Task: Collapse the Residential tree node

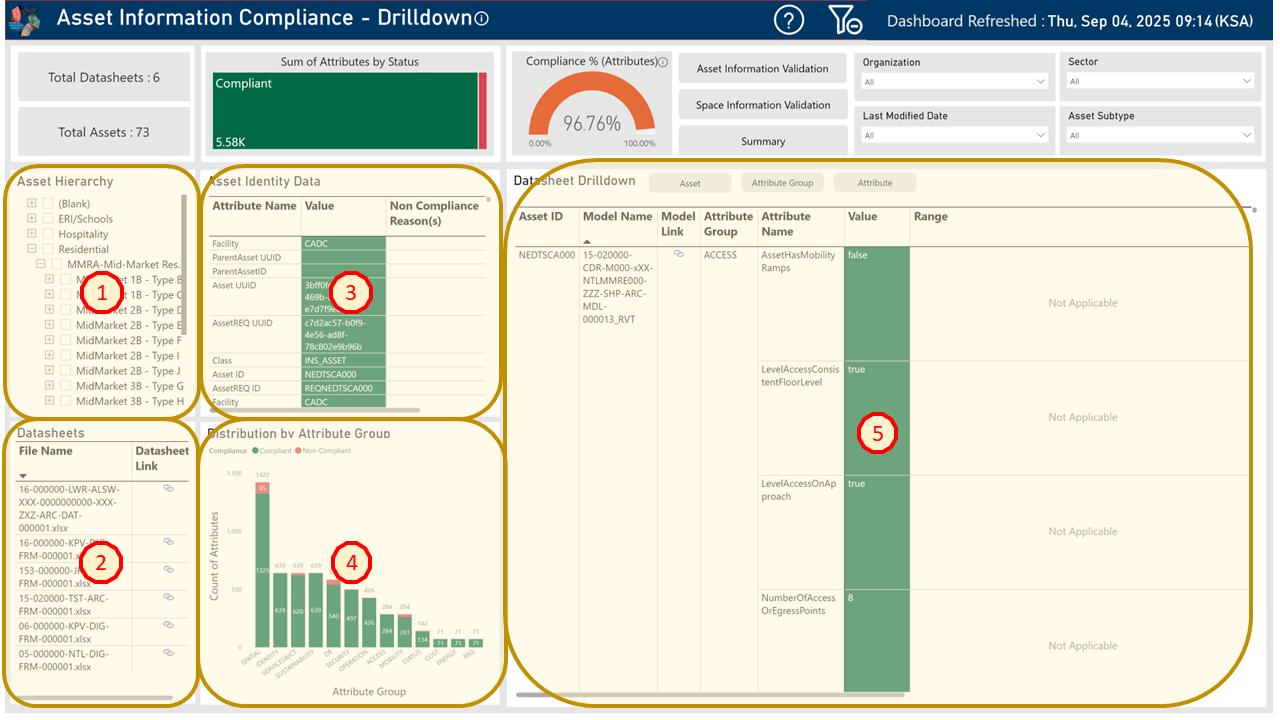Action: 32,249
